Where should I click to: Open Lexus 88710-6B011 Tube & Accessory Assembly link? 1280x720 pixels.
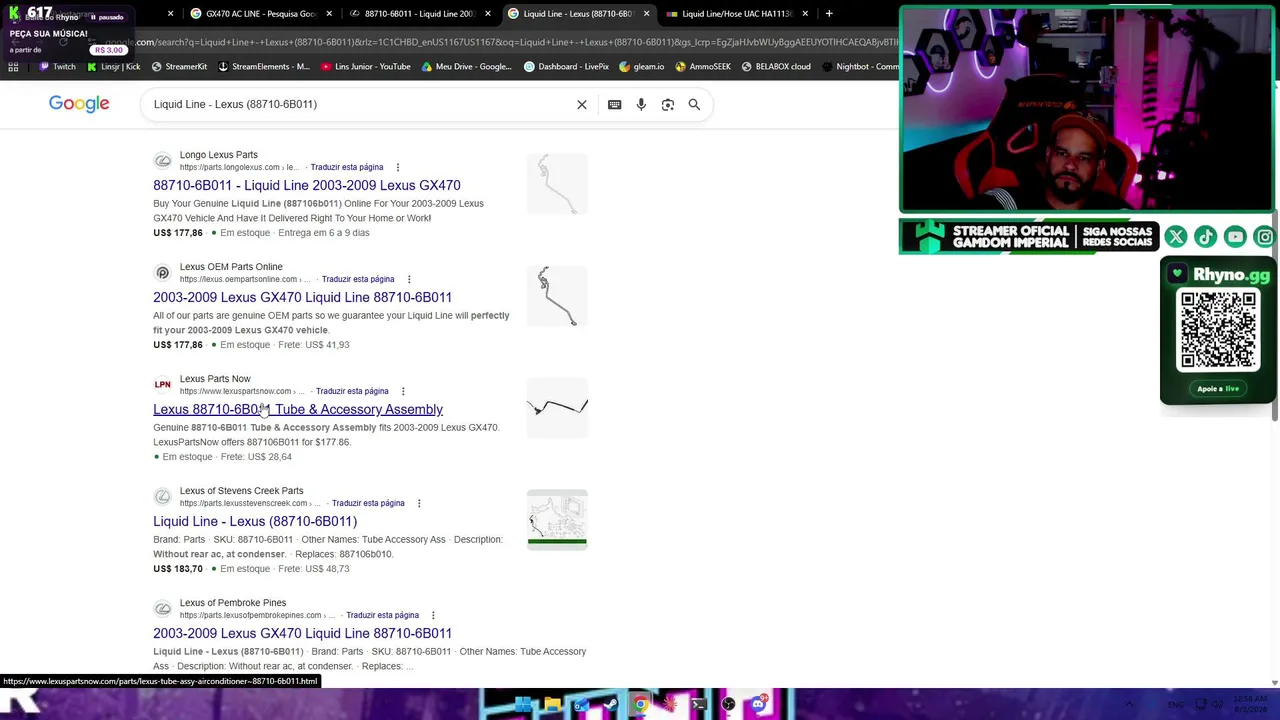click(298, 409)
